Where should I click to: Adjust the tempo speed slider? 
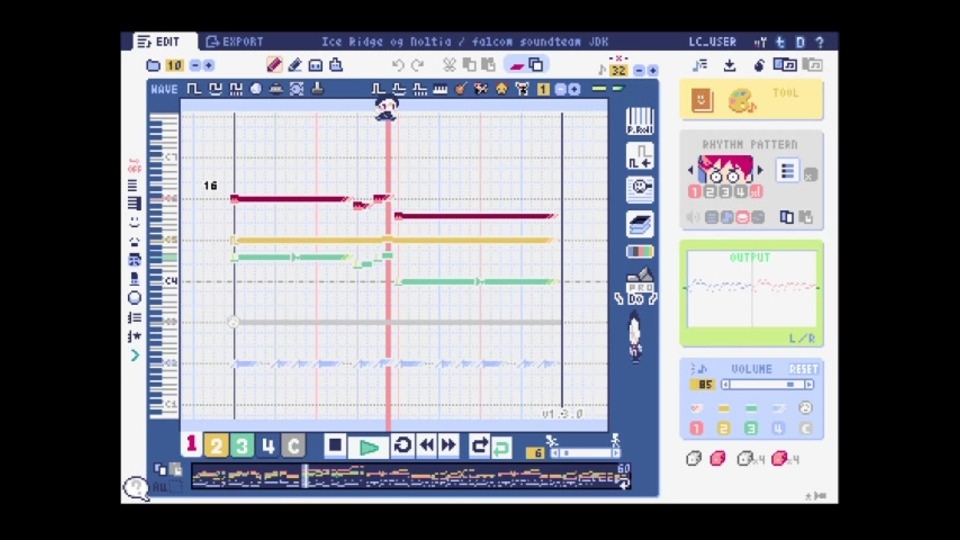pyautogui.click(x=585, y=453)
